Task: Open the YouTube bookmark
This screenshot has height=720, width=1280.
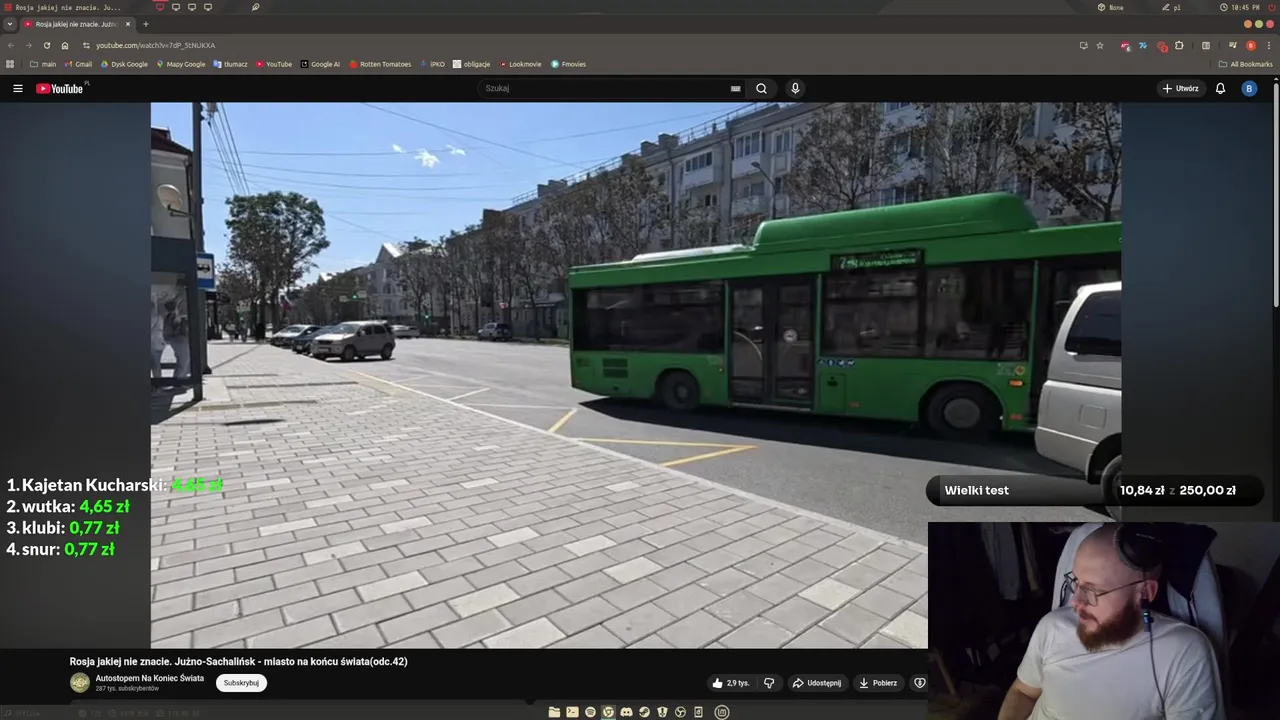Action: tap(273, 64)
